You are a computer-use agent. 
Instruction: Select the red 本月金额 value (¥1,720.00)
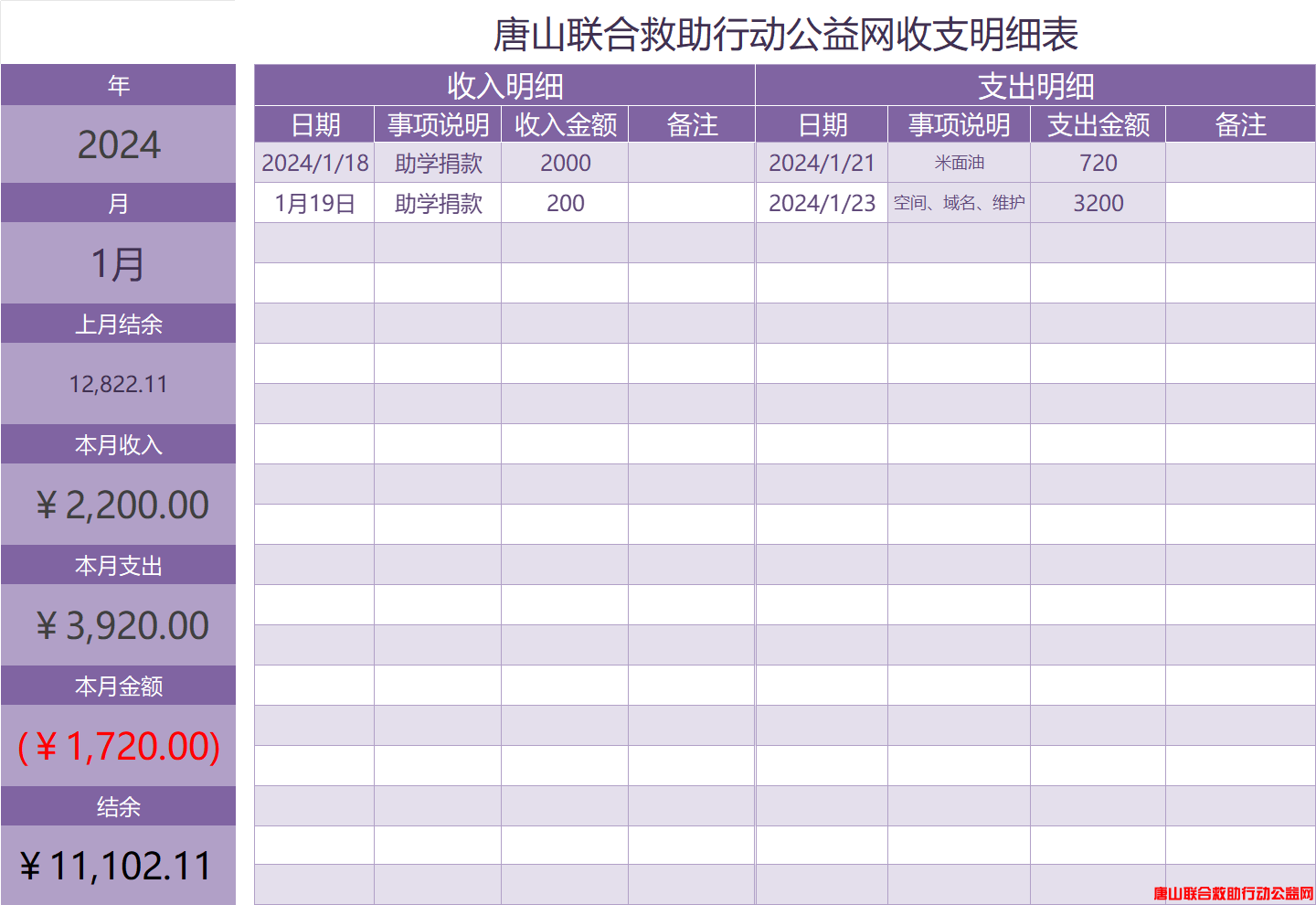click(x=119, y=746)
